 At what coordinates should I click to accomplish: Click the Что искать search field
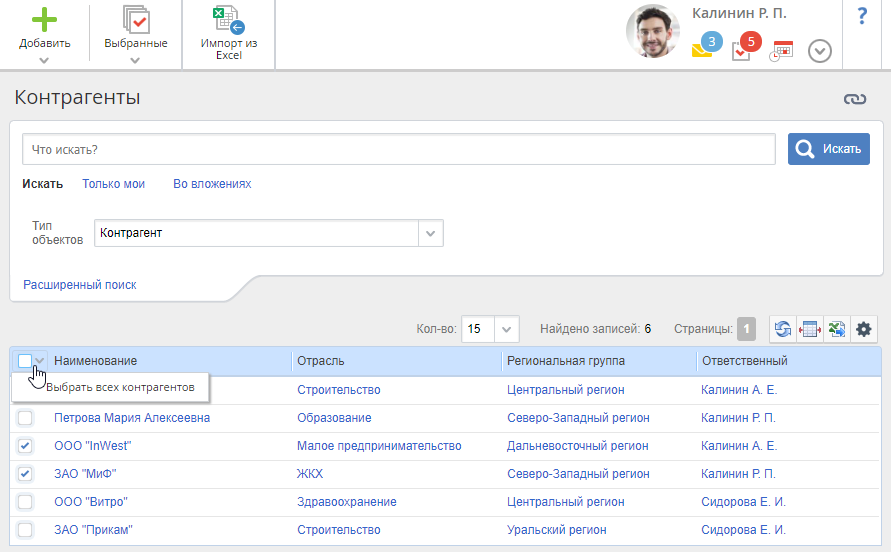click(x=398, y=150)
